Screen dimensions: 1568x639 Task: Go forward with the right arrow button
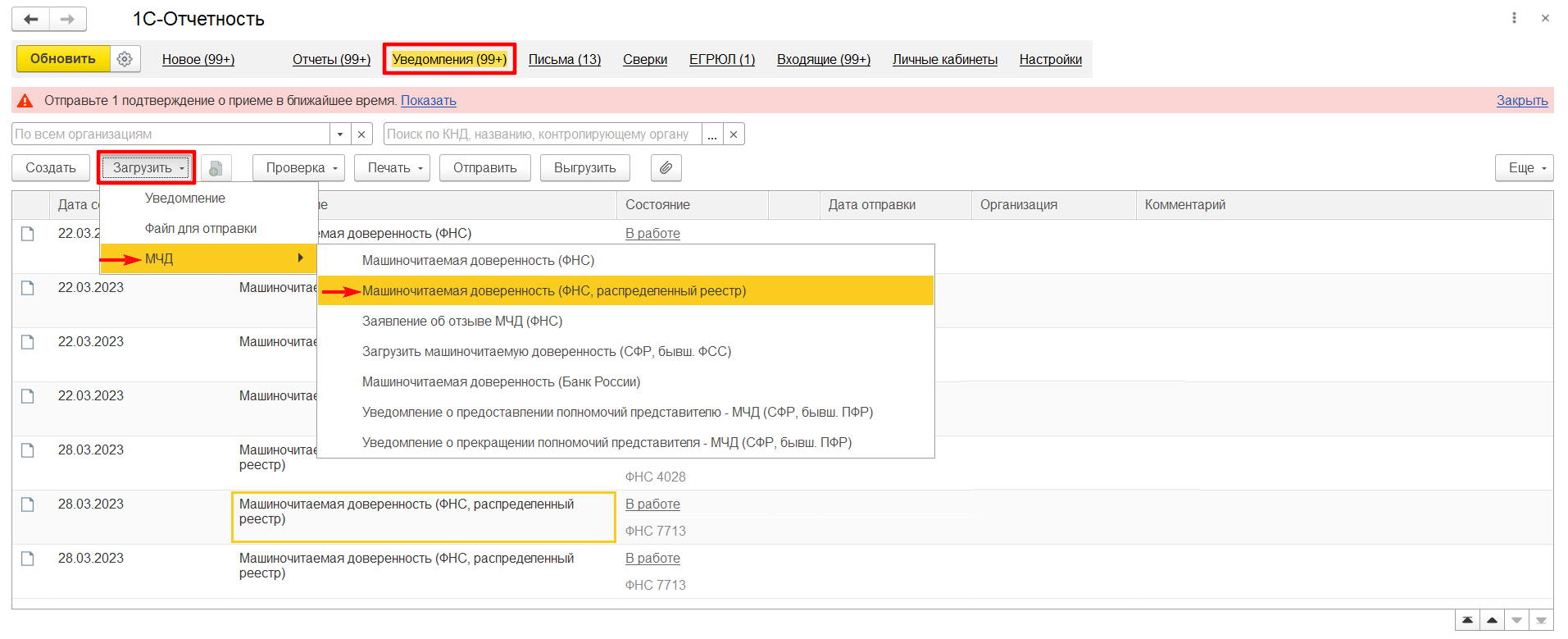click(x=68, y=19)
